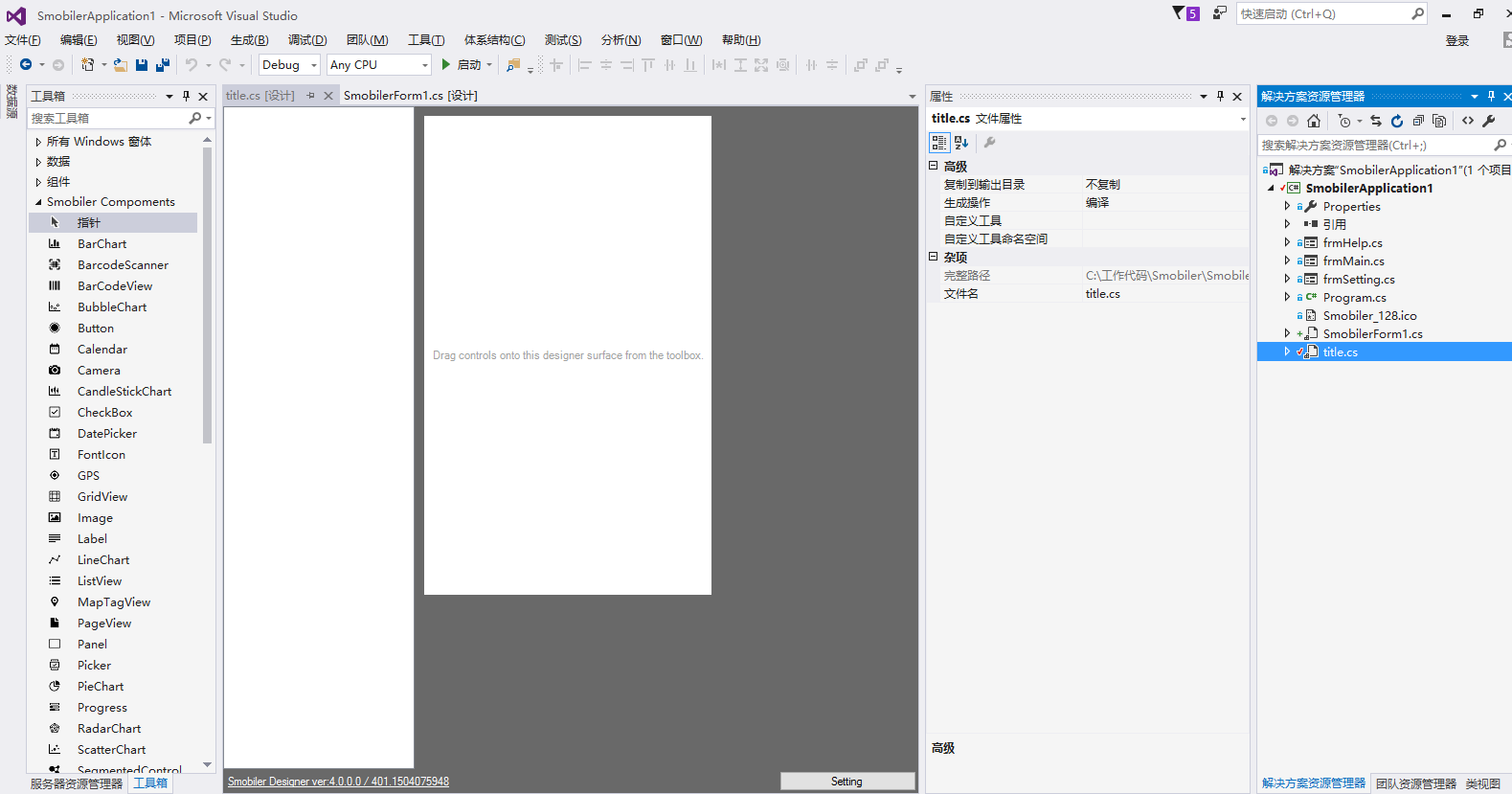Toggle auto-hide pin on Properties panel

(1220, 96)
